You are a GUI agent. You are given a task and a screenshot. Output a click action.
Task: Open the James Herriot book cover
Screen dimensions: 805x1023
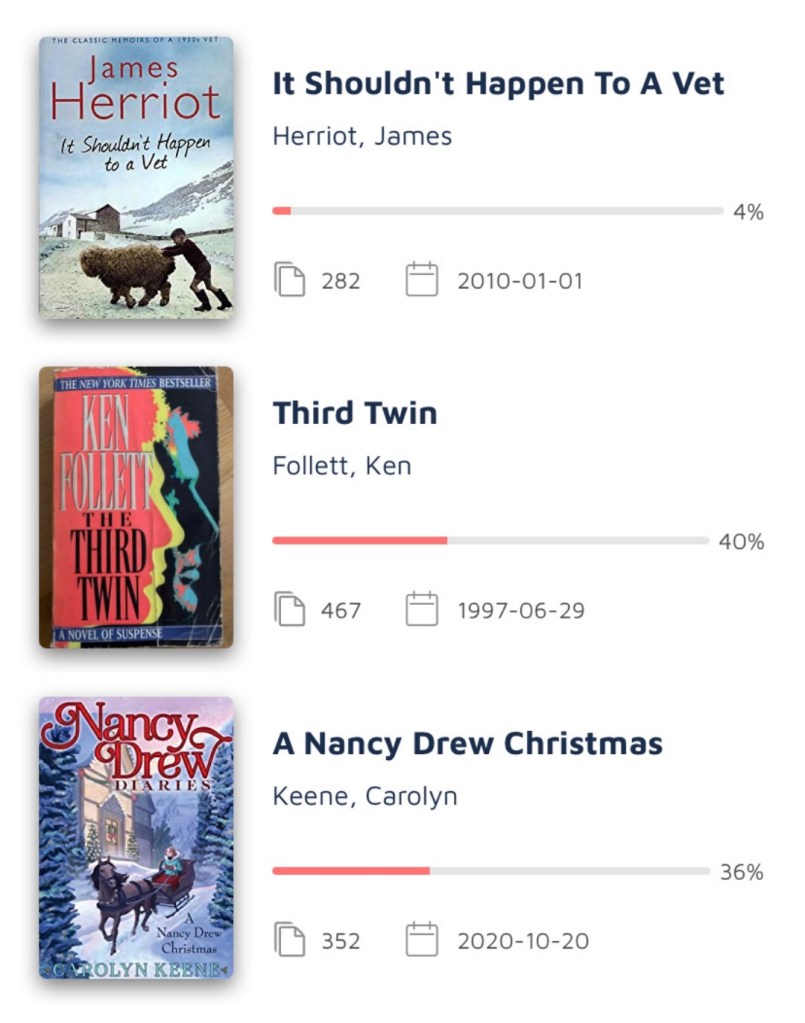point(136,178)
